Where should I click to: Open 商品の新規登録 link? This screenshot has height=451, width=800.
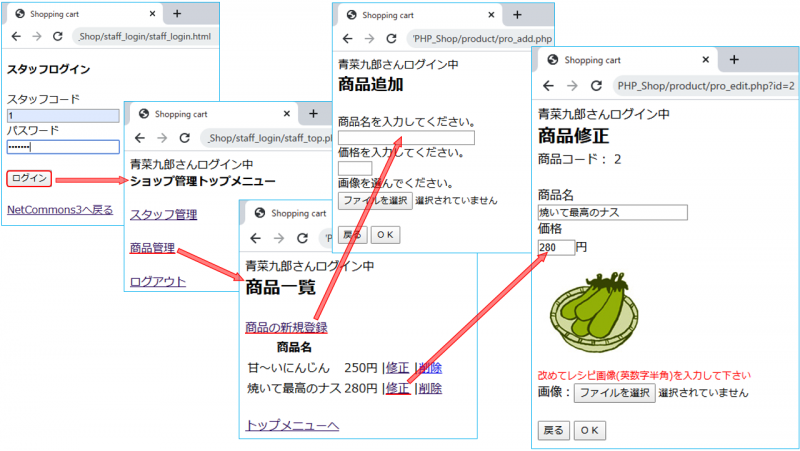[x=286, y=328]
